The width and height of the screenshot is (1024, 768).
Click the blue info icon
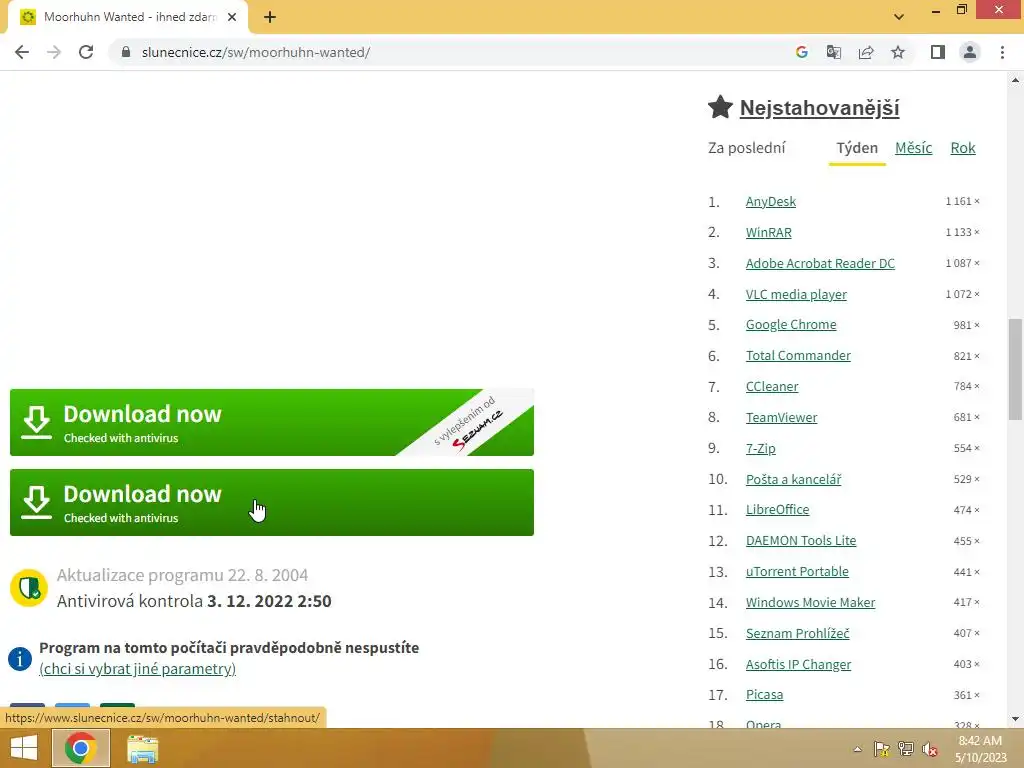click(x=20, y=658)
